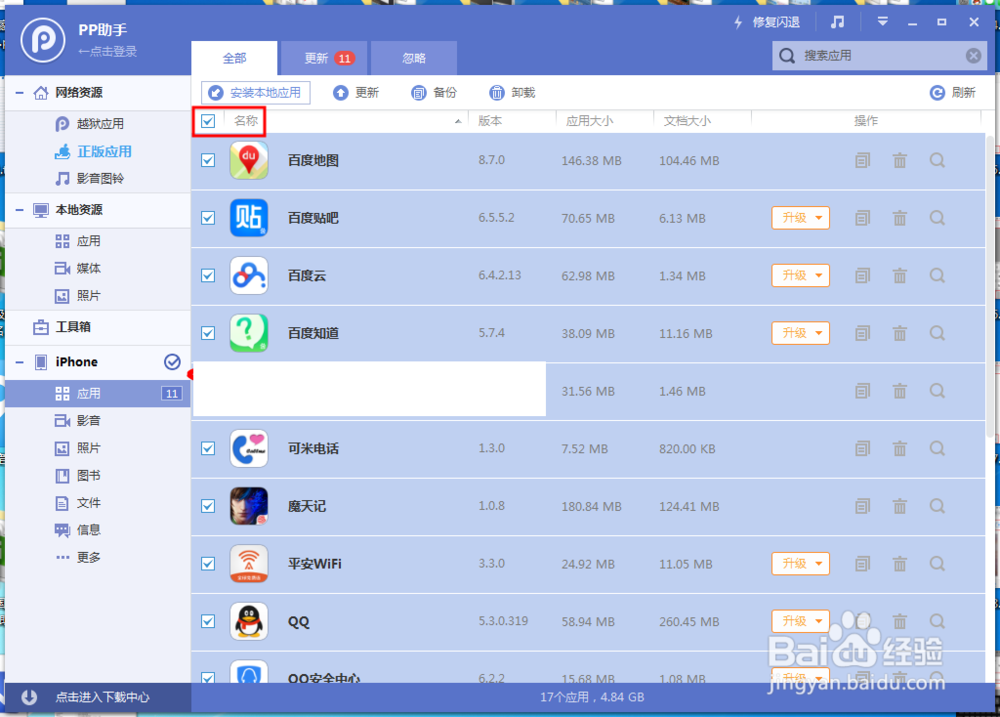Viewport: 1000px width, 717px height.
Task: Sort by the 名称 column arrow
Action: pos(458,121)
